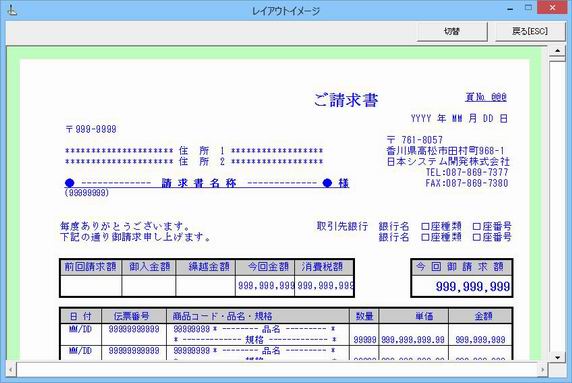
Task: Click the ご請求書 title text
Action: click(x=346, y=100)
